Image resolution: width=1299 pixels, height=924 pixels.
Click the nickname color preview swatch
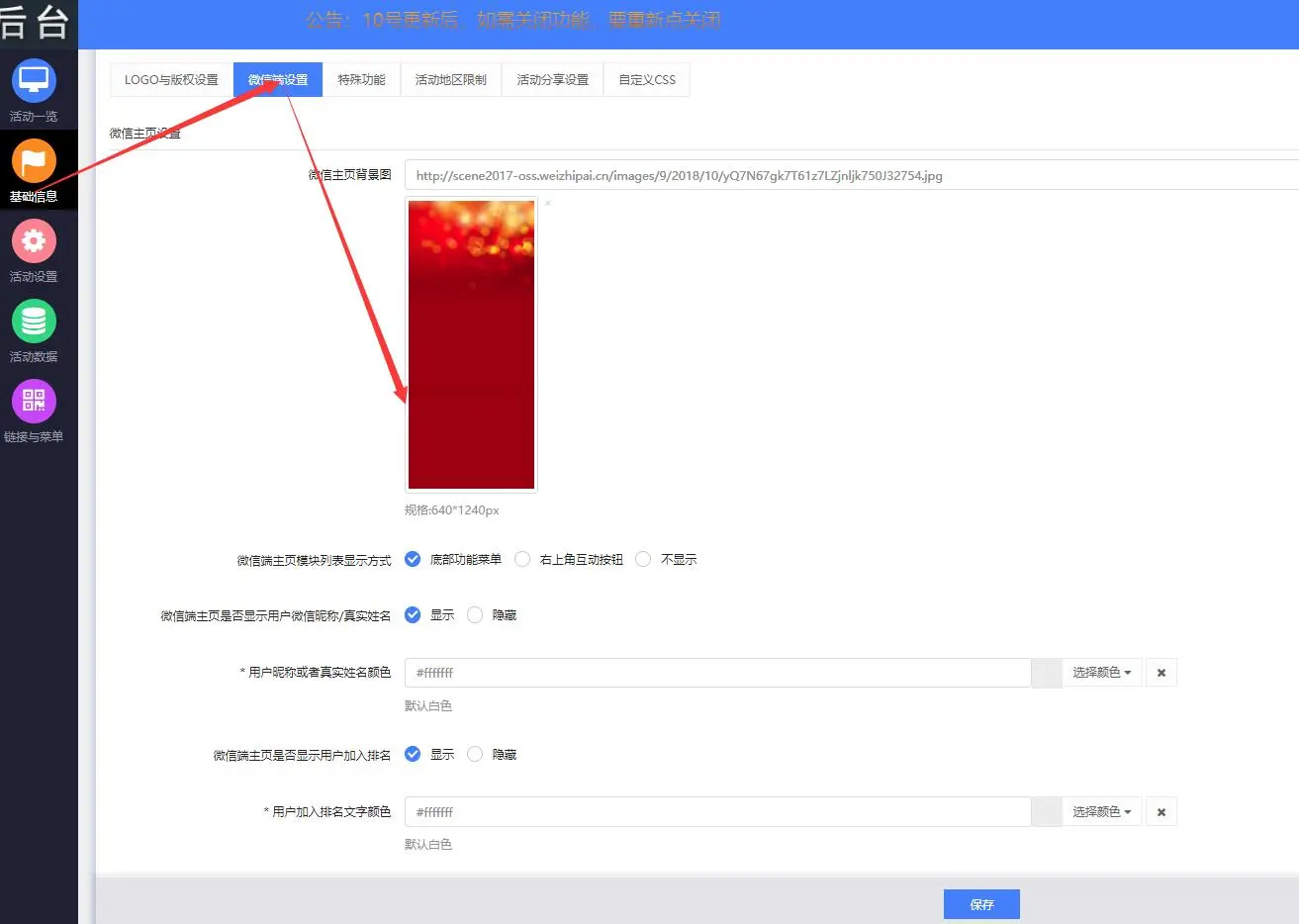pos(1046,673)
